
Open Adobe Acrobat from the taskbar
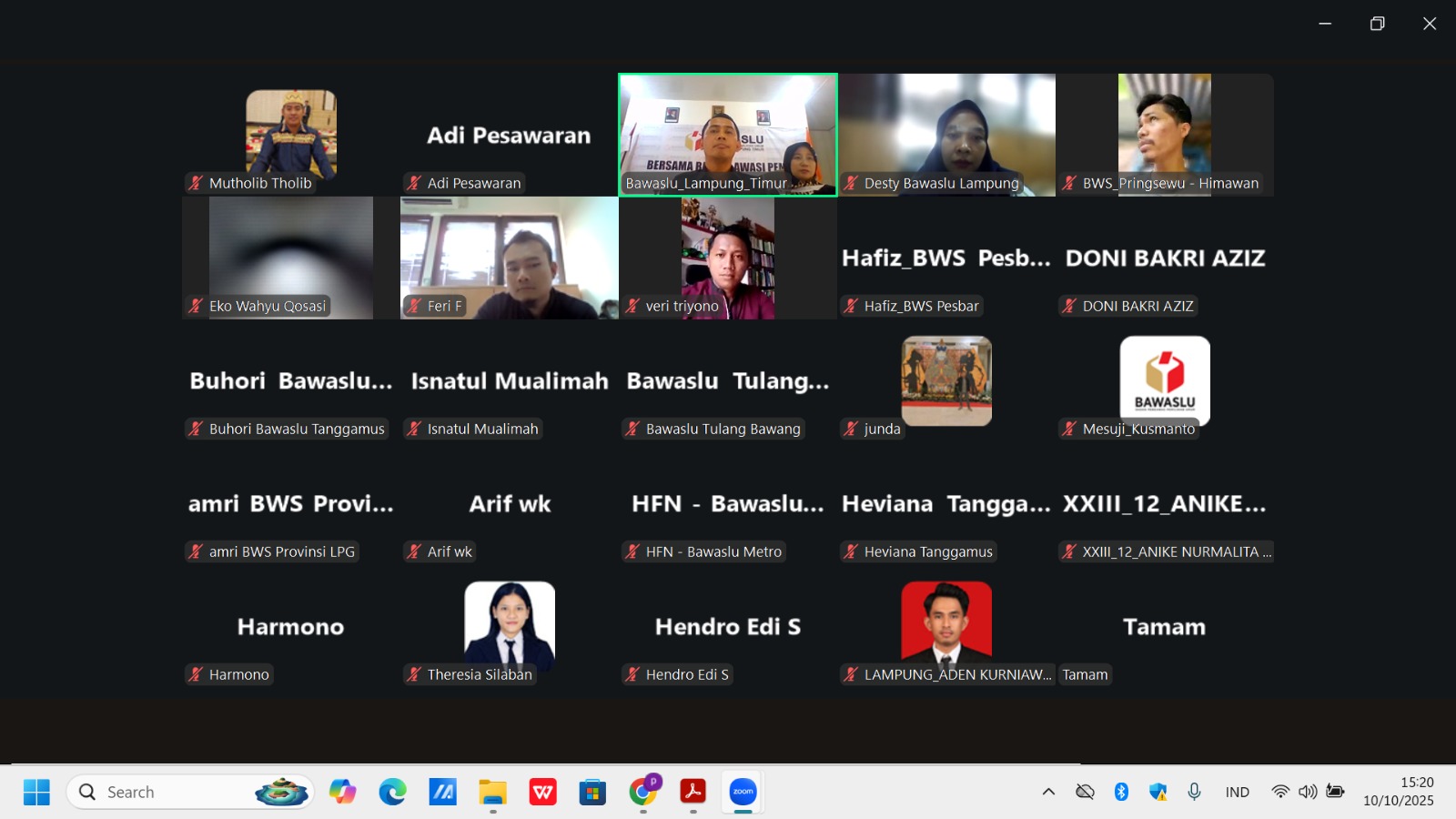[x=694, y=792]
